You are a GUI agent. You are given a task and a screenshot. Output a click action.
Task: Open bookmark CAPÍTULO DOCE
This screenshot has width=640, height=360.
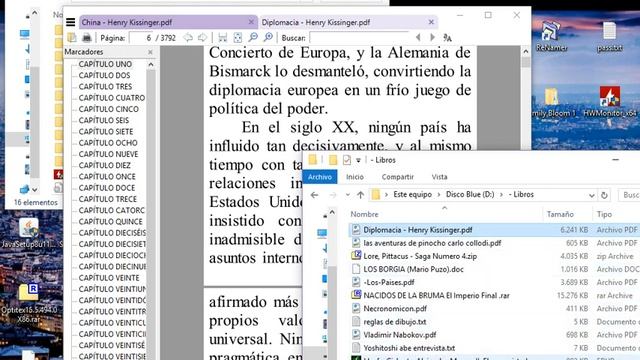(x=107, y=188)
